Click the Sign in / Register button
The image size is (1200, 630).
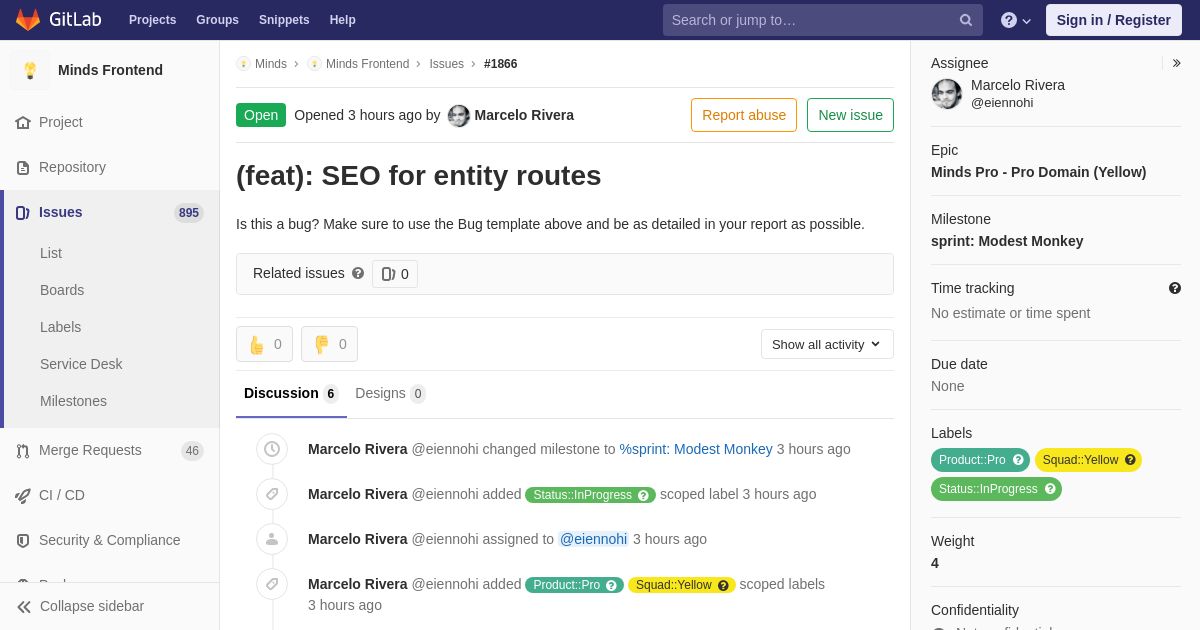pos(1113,20)
